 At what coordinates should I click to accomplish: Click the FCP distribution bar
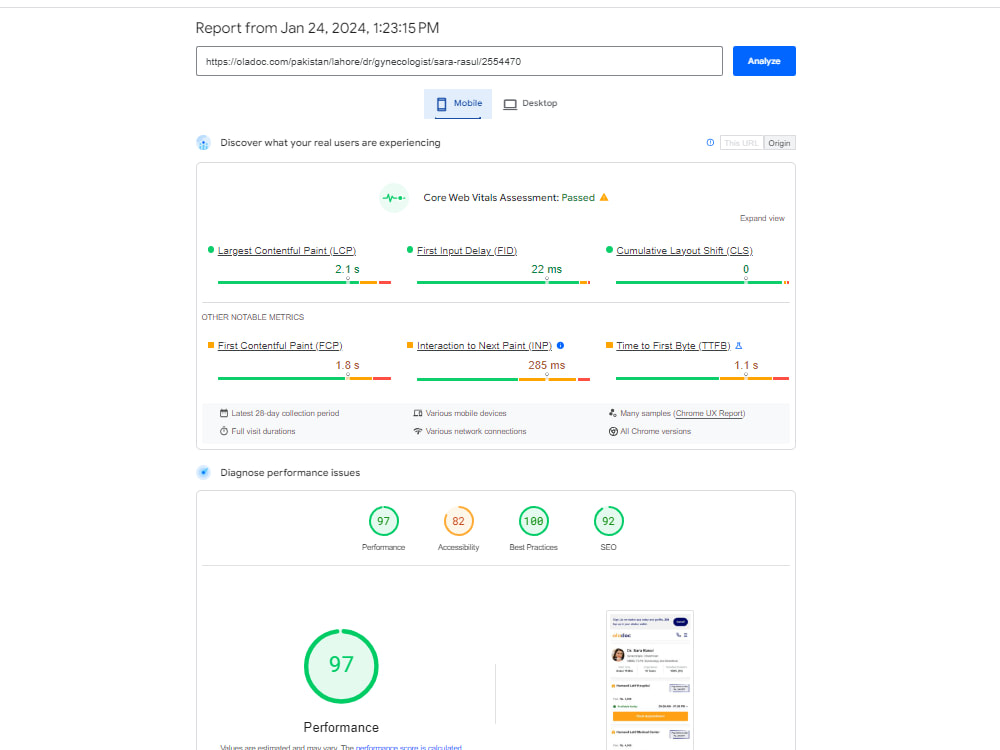(x=304, y=378)
